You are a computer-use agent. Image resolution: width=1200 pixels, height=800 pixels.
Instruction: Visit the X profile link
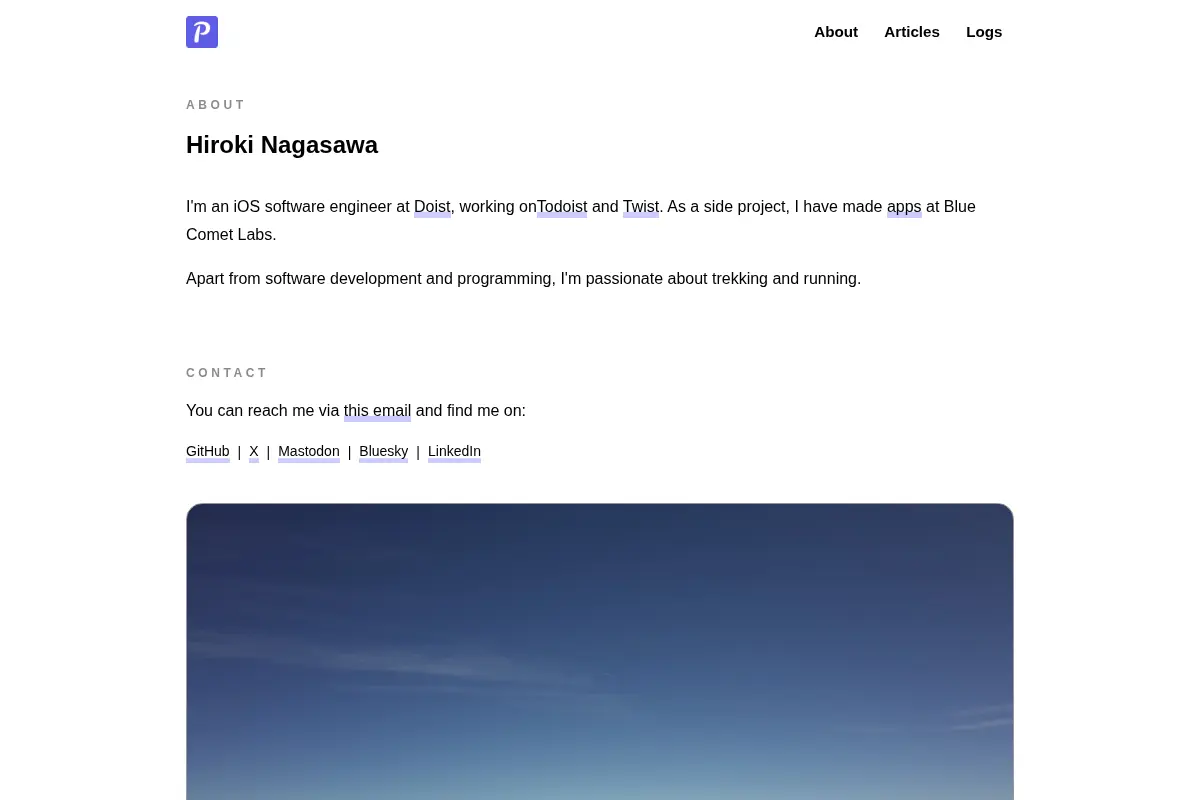click(254, 452)
